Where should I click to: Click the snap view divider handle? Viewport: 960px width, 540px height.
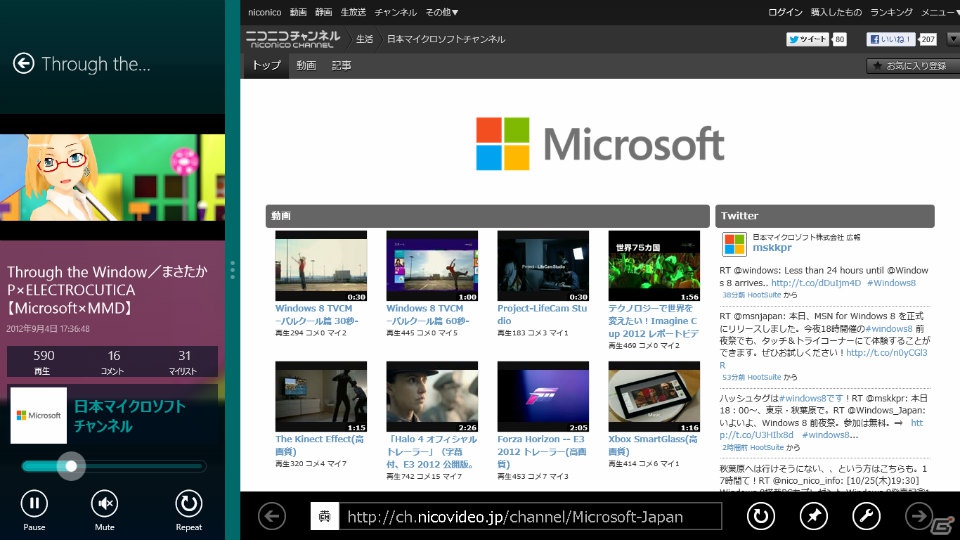pyautogui.click(x=233, y=270)
